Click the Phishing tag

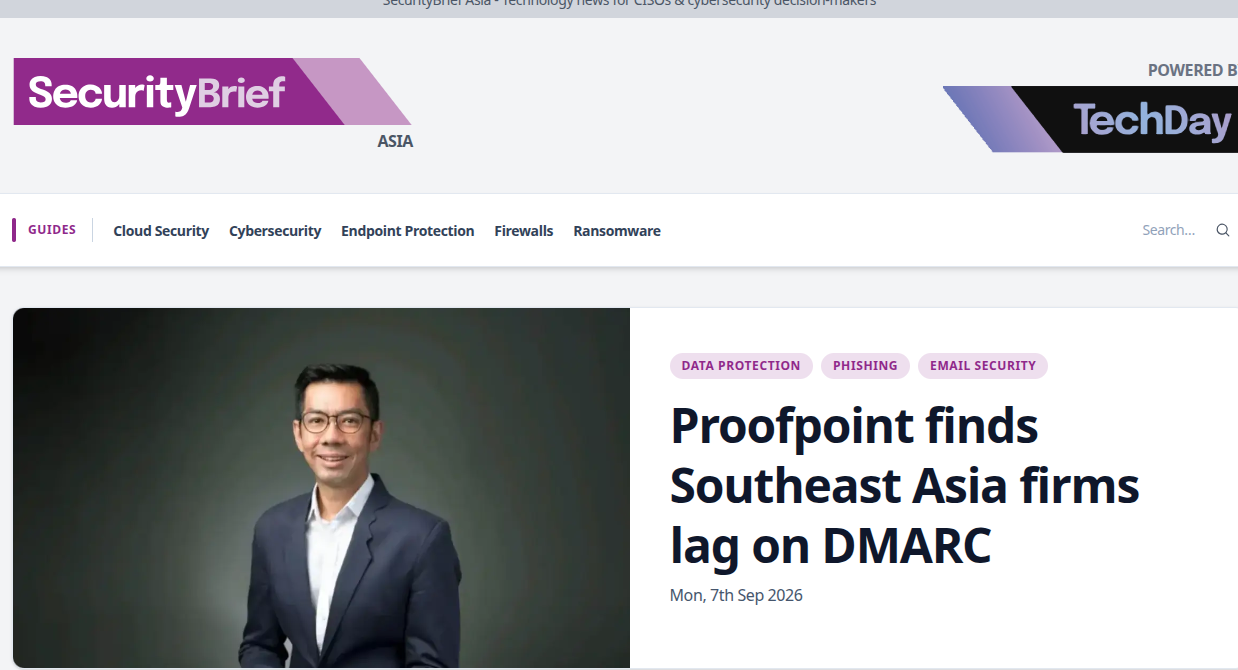[x=865, y=366]
